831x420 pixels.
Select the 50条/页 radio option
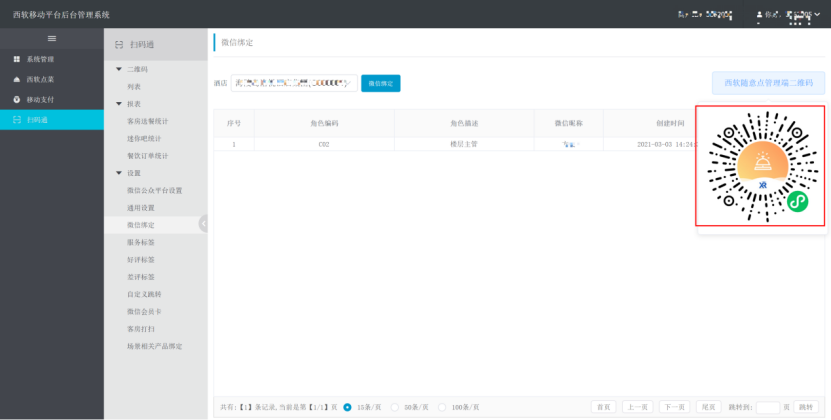click(395, 407)
